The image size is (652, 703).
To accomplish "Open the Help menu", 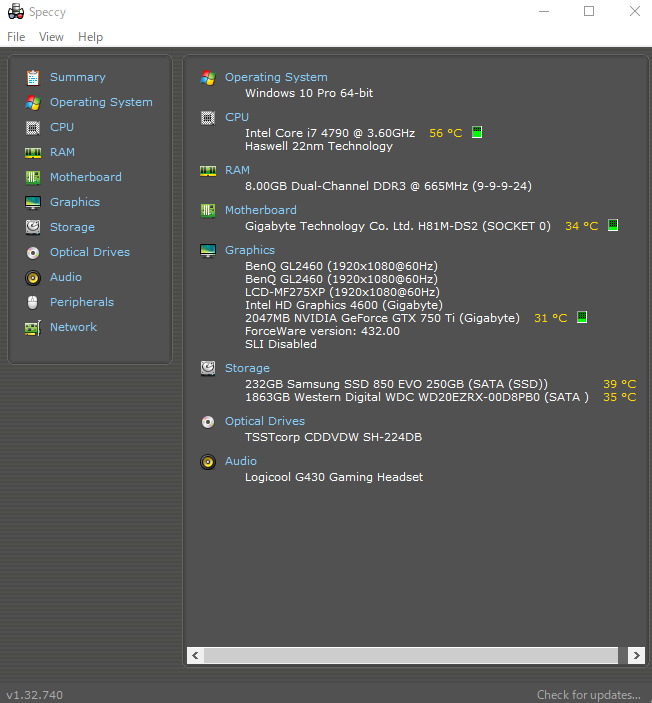I will click(90, 37).
